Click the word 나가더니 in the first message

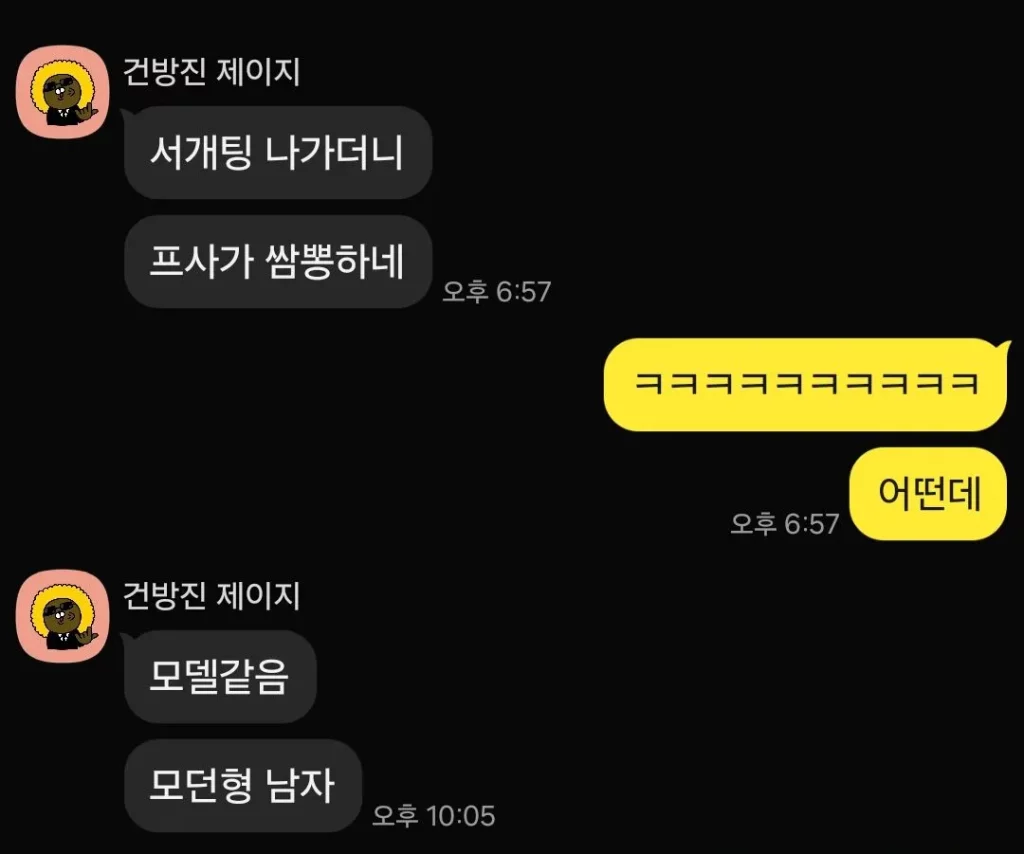coord(334,153)
